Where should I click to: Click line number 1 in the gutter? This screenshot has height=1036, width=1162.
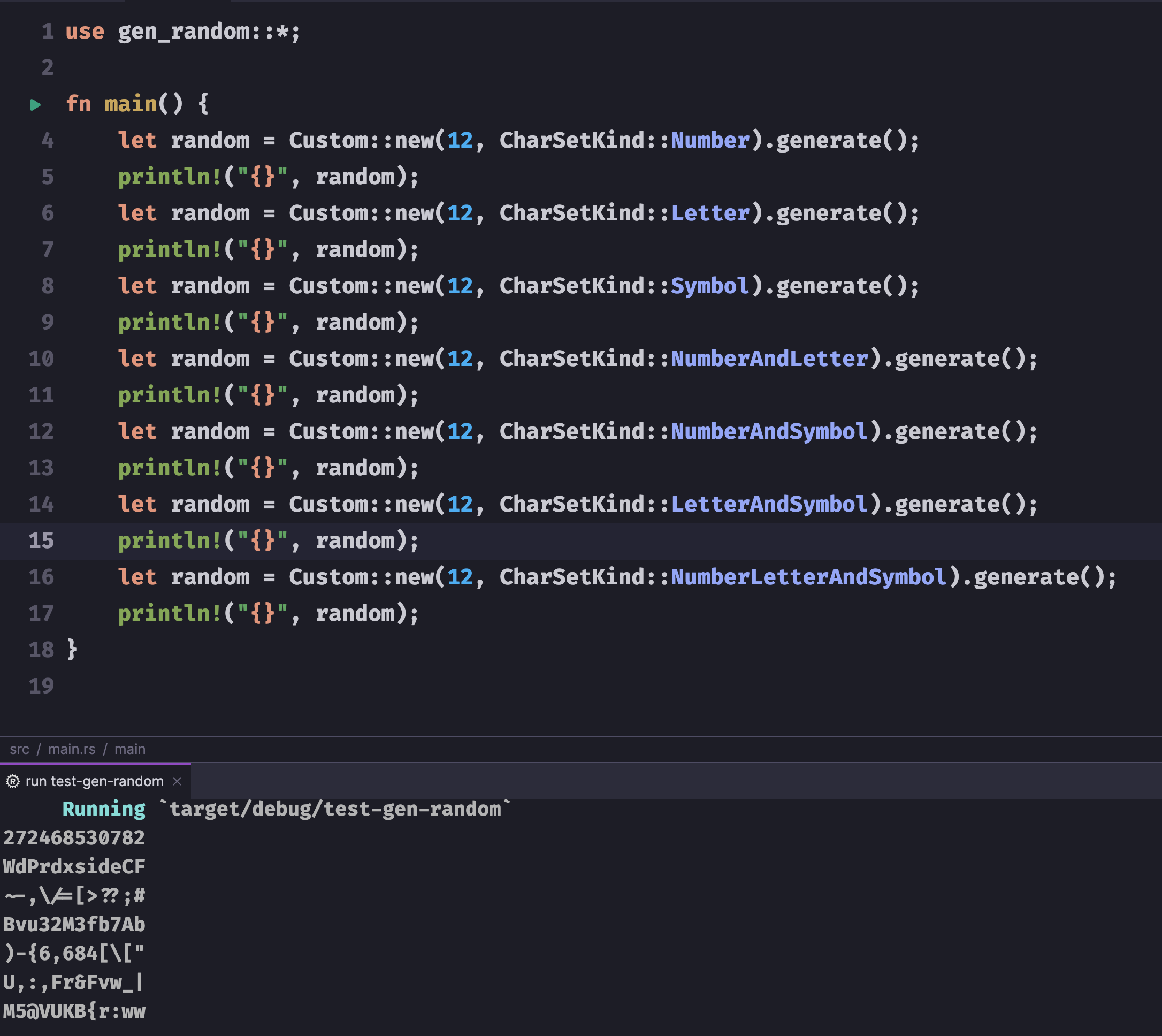(48, 32)
